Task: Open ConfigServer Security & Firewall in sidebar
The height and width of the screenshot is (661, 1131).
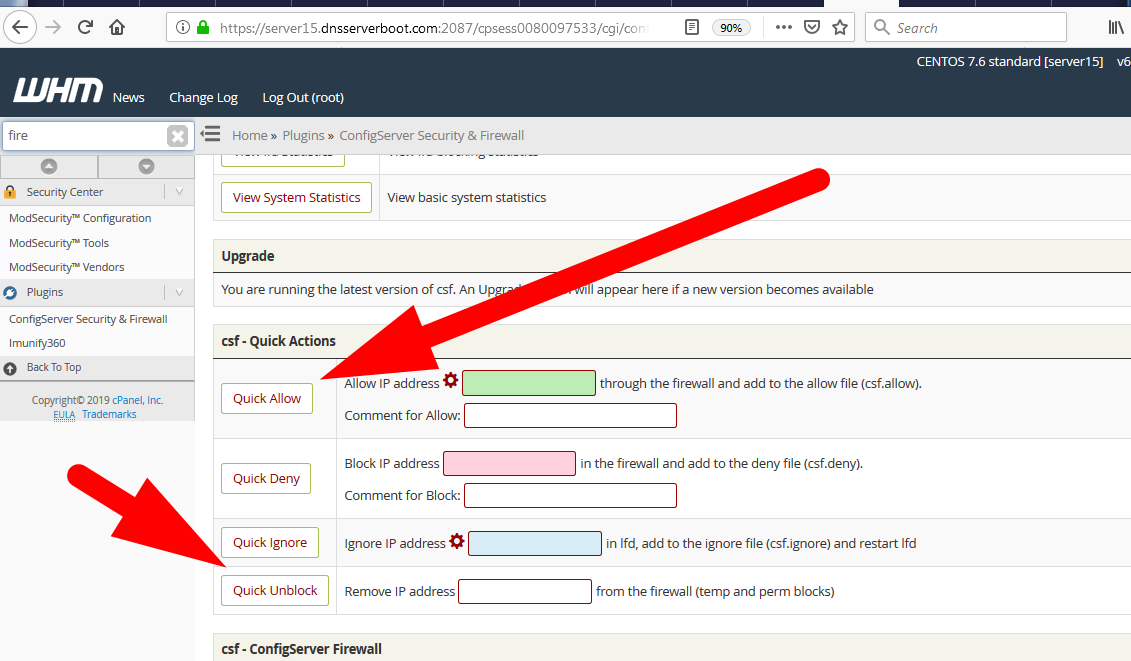Action: [x=88, y=319]
